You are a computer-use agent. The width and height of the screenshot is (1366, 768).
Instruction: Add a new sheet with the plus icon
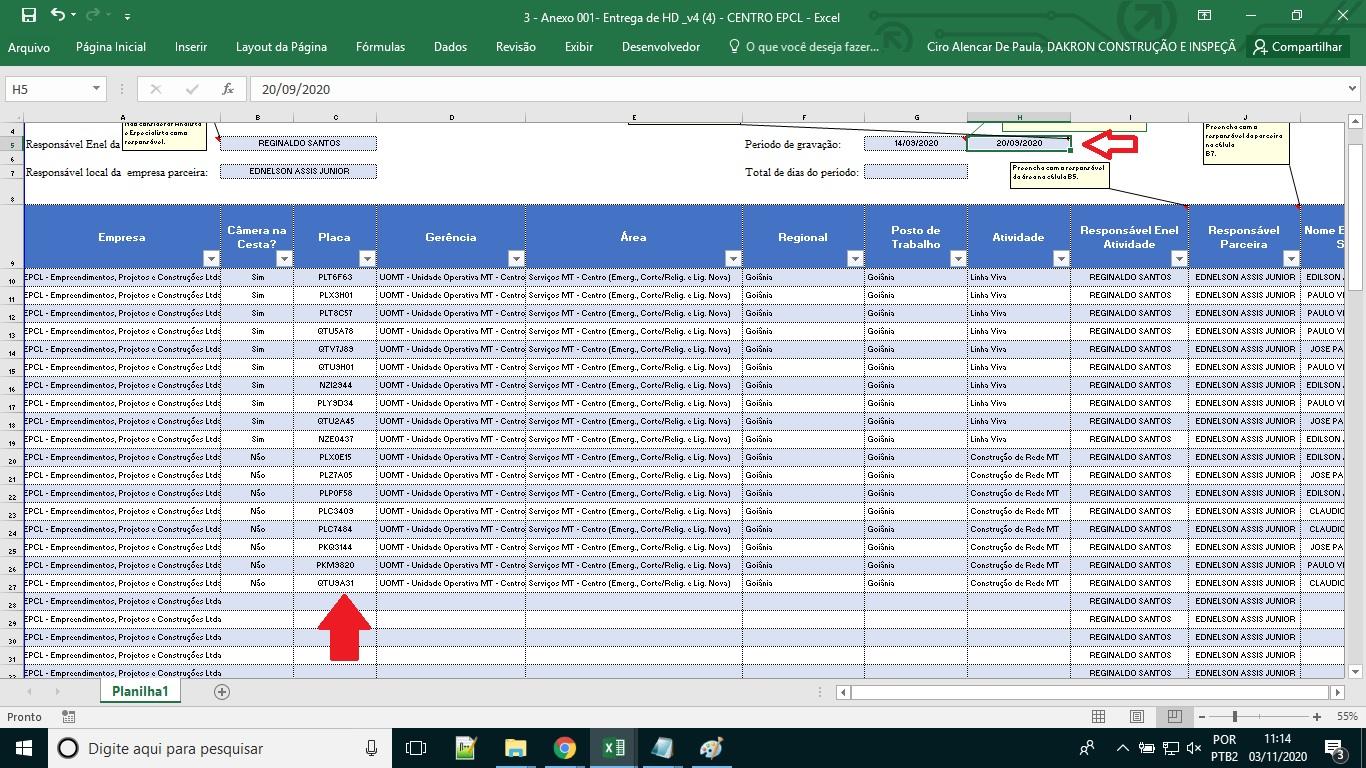[222, 691]
